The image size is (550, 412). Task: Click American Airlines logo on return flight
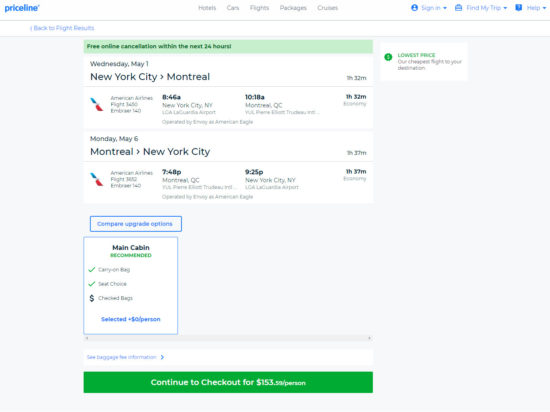click(x=97, y=179)
